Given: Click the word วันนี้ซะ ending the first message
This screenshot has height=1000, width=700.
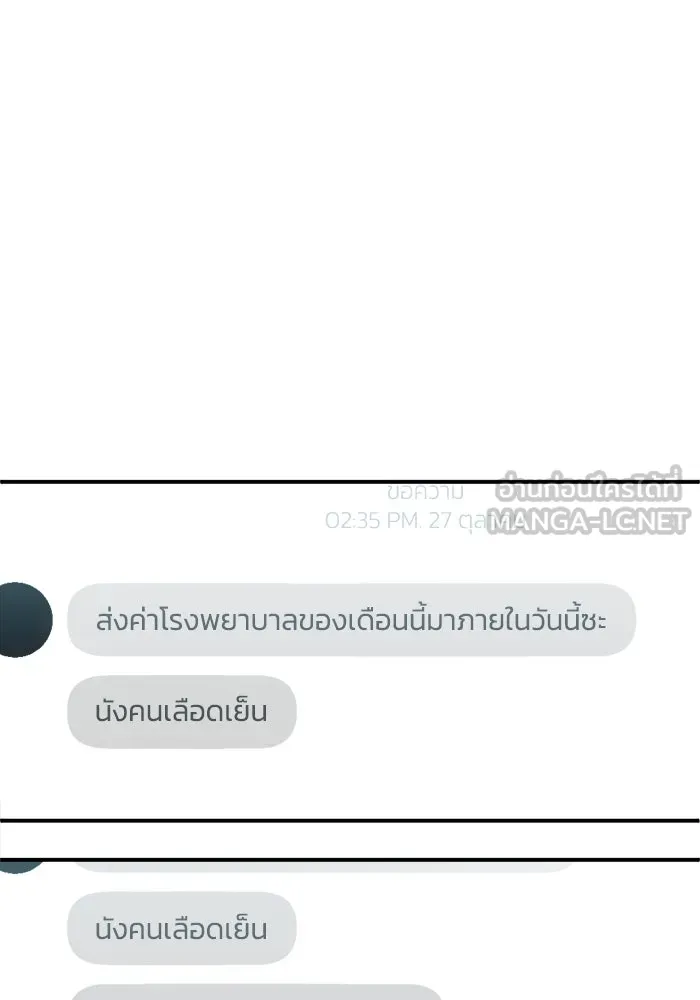Looking at the screenshot, I should (x=564, y=619).
